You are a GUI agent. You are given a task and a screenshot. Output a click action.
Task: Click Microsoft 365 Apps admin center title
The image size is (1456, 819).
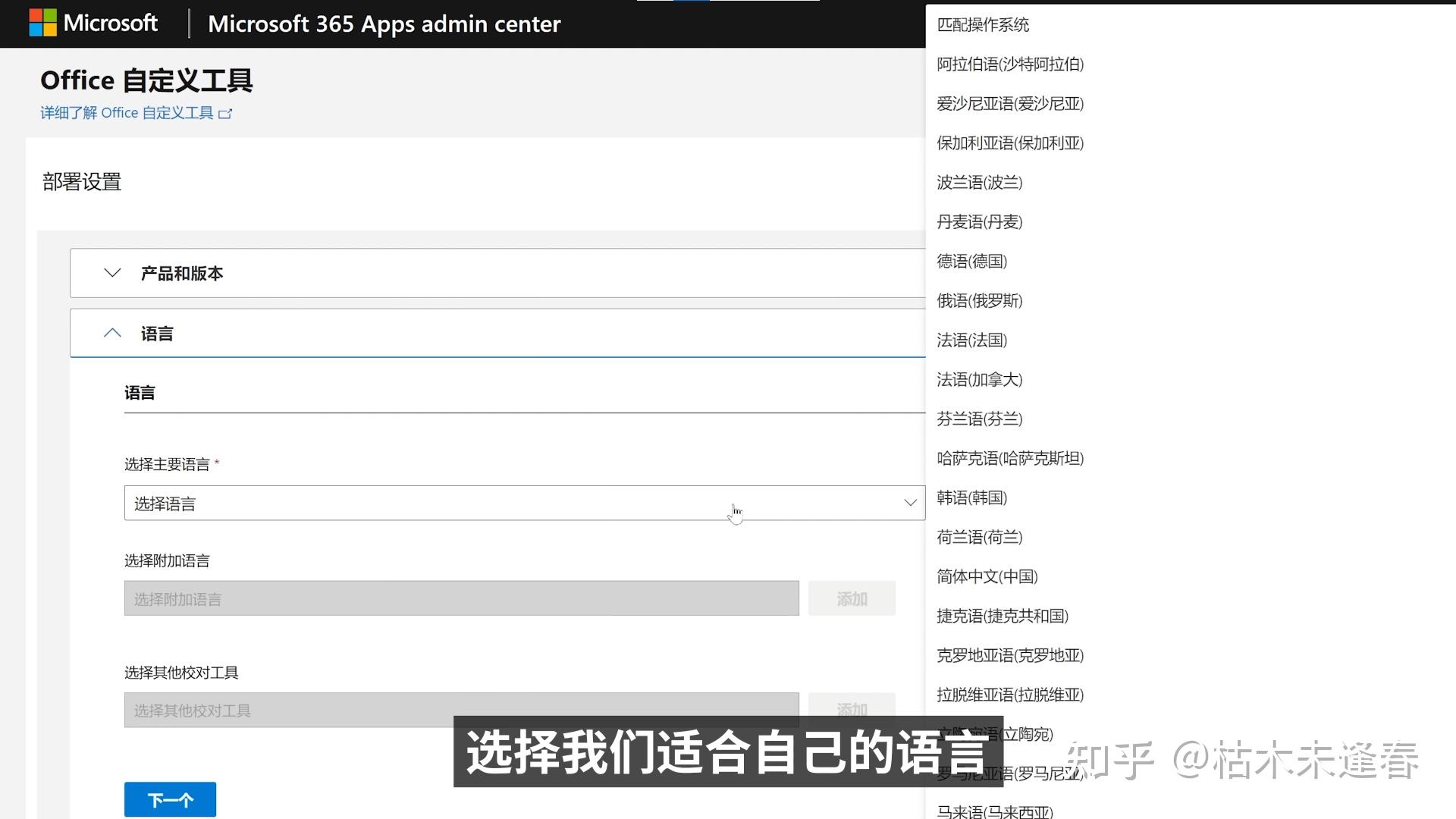384,24
